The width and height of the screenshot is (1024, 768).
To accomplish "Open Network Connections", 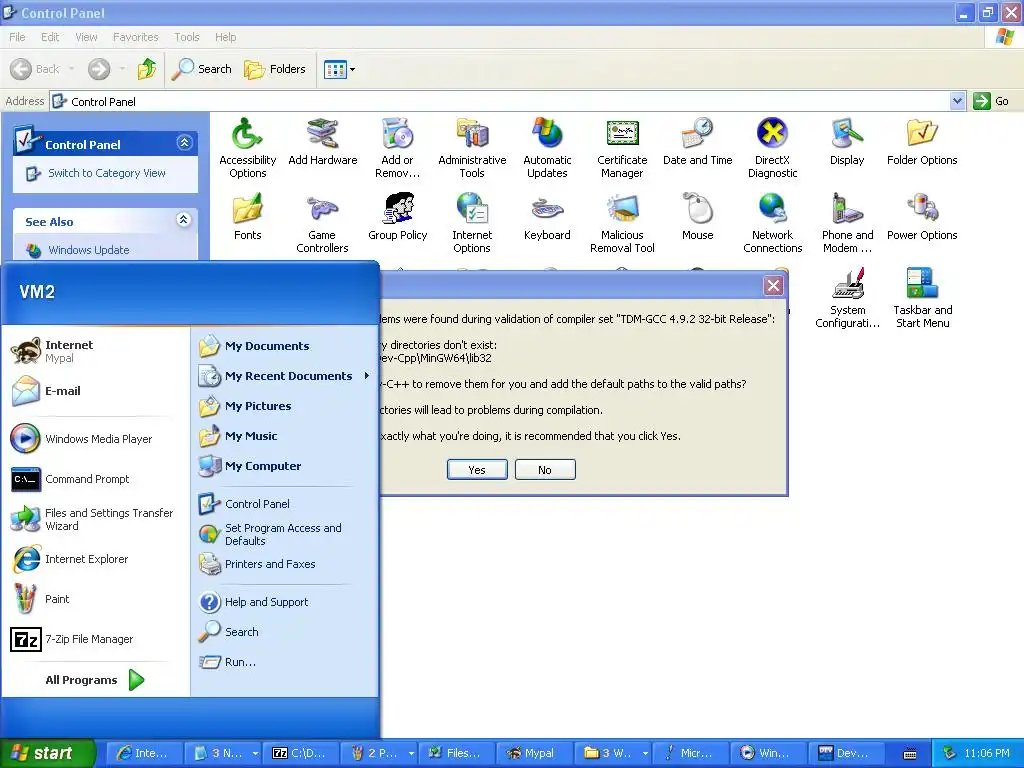I will coord(773,223).
